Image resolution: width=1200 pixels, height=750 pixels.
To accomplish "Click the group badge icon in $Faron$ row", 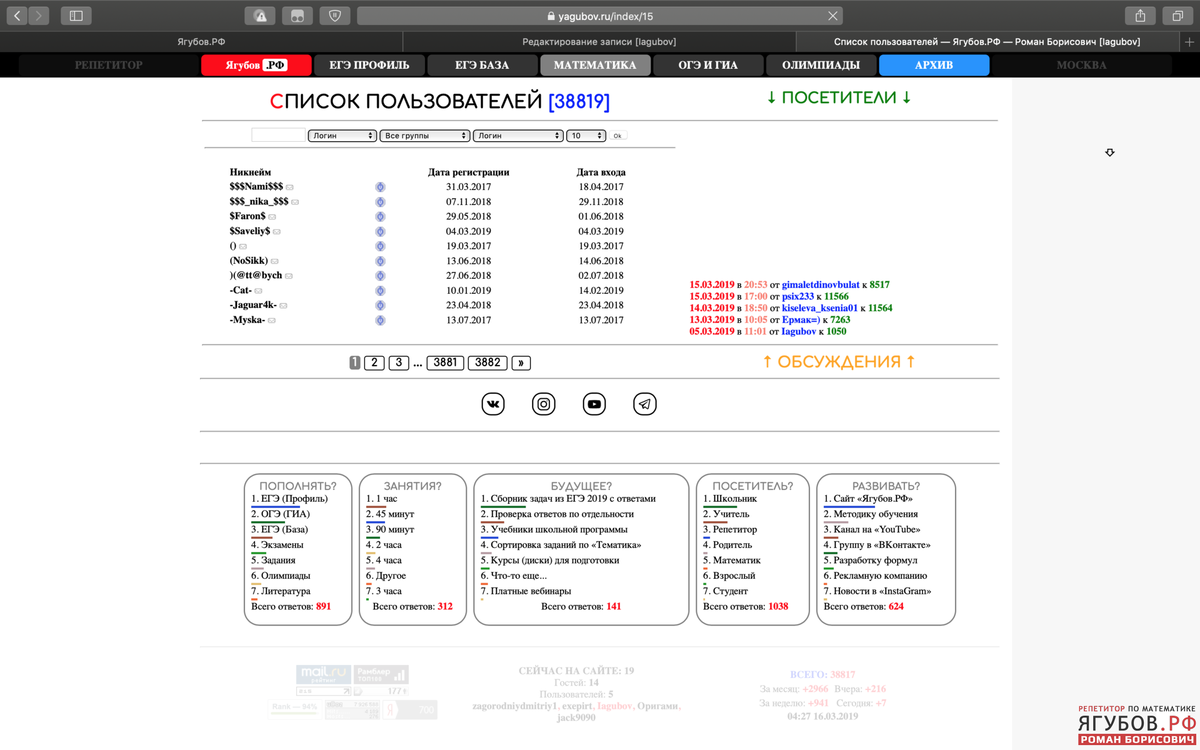I will click(x=380, y=217).
